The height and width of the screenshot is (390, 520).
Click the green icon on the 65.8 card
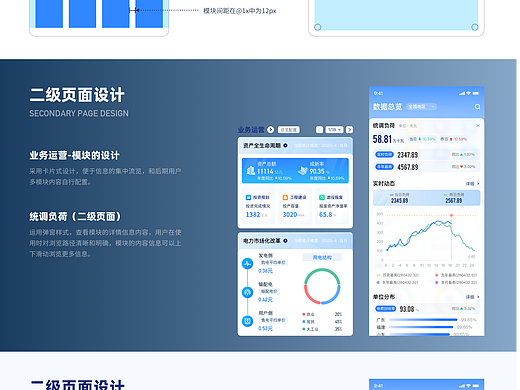point(322,197)
